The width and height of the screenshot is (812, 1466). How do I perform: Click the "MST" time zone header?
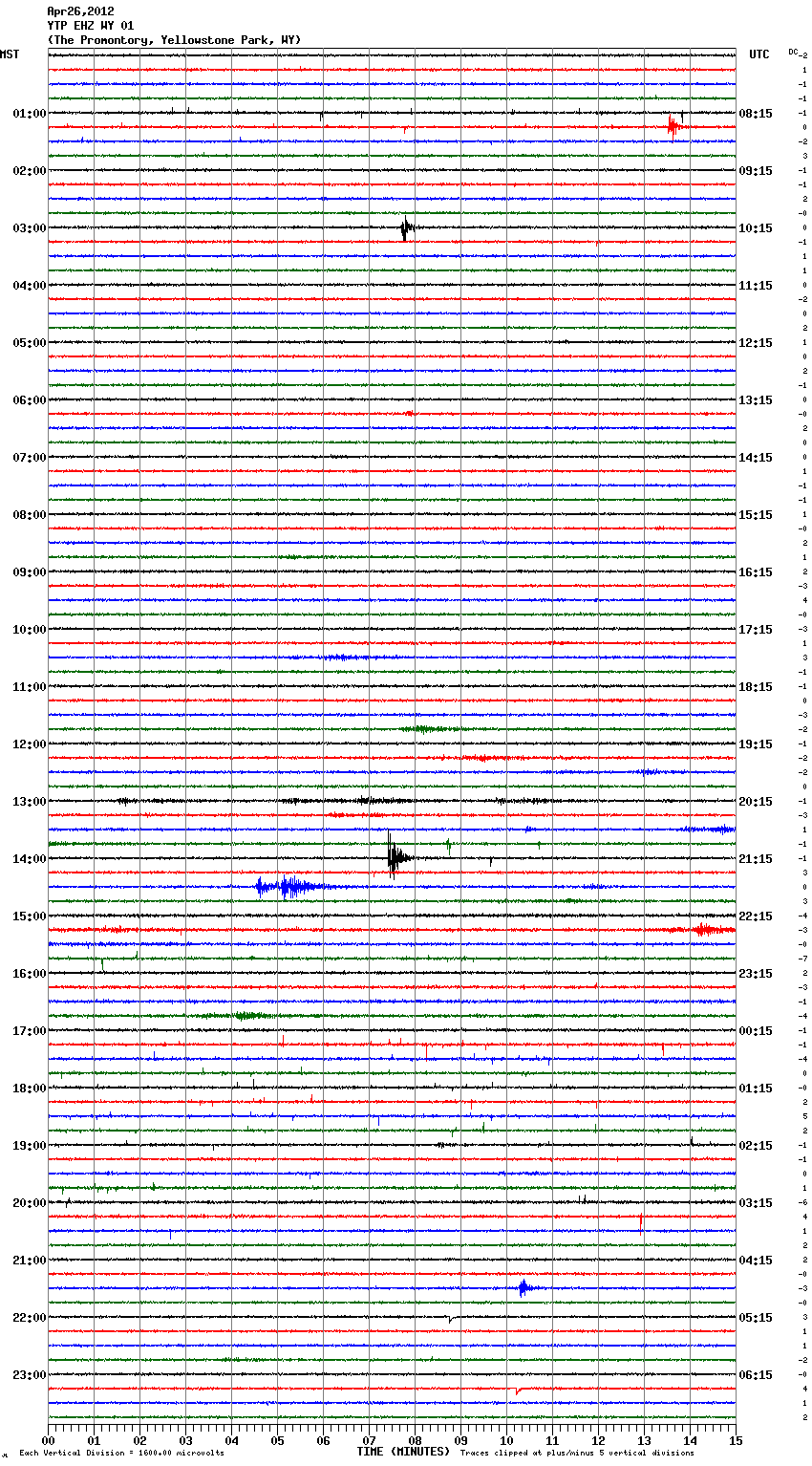click(x=10, y=54)
